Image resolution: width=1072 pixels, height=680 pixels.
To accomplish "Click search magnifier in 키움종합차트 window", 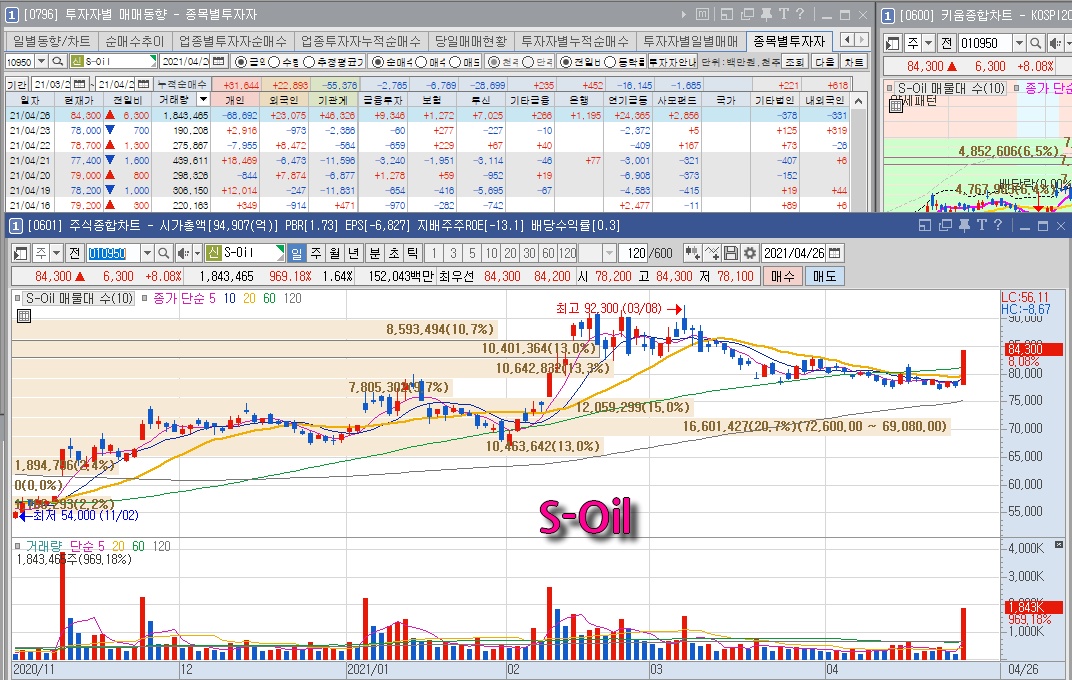I will 1036,44.
